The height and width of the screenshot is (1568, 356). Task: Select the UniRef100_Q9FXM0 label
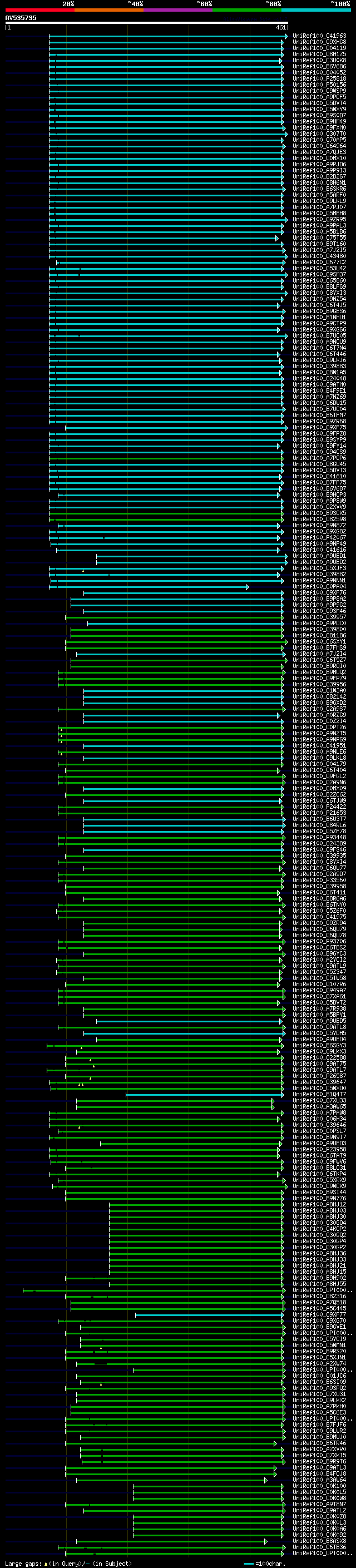(x=319, y=127)
